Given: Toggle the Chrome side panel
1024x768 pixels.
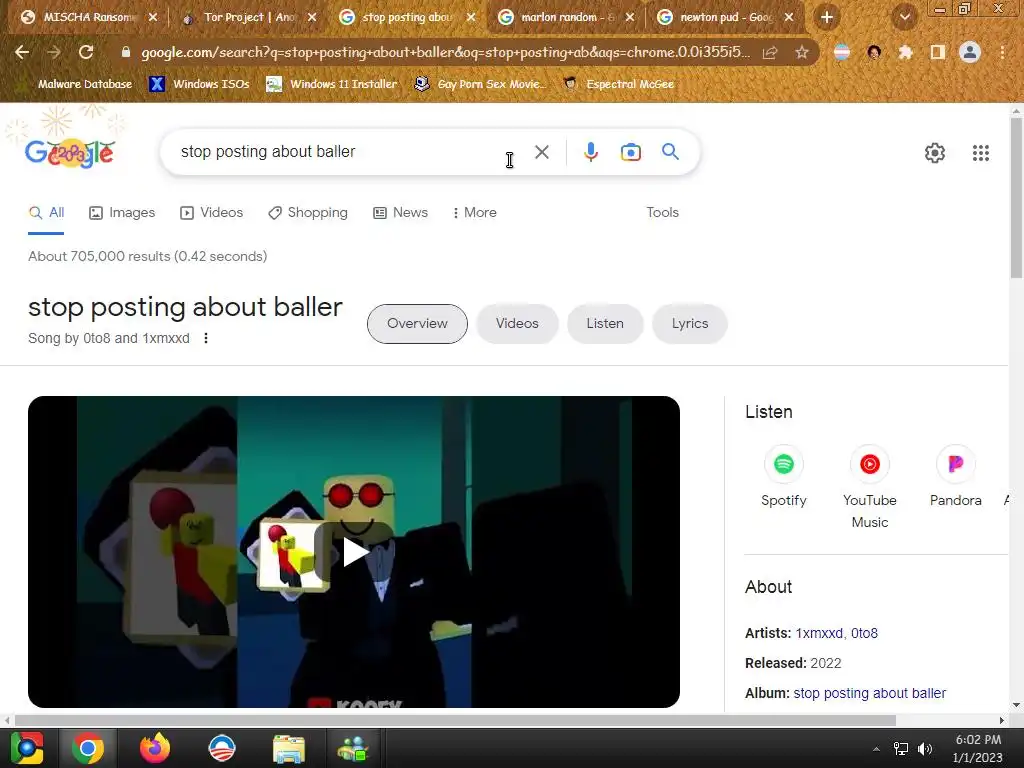Looking at the screenshot, I should tap(937, 52).
